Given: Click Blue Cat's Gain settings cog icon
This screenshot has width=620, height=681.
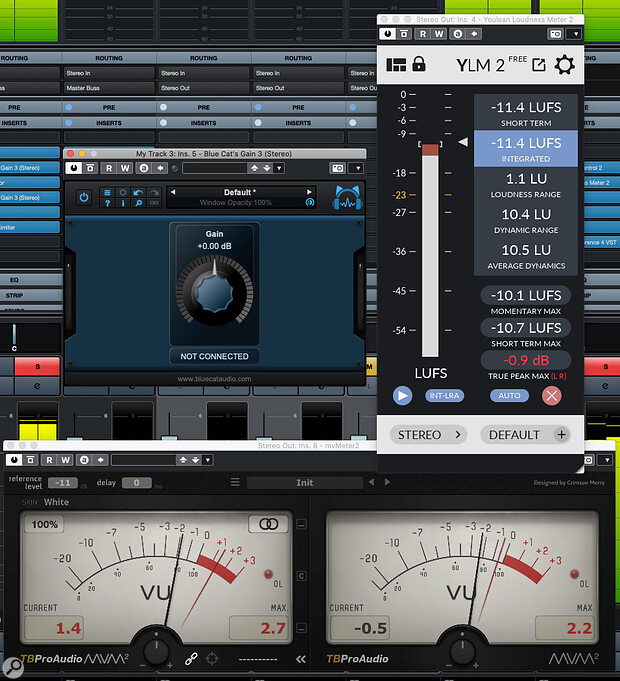Looking at the screenshot, I should [x=123, y=192].
